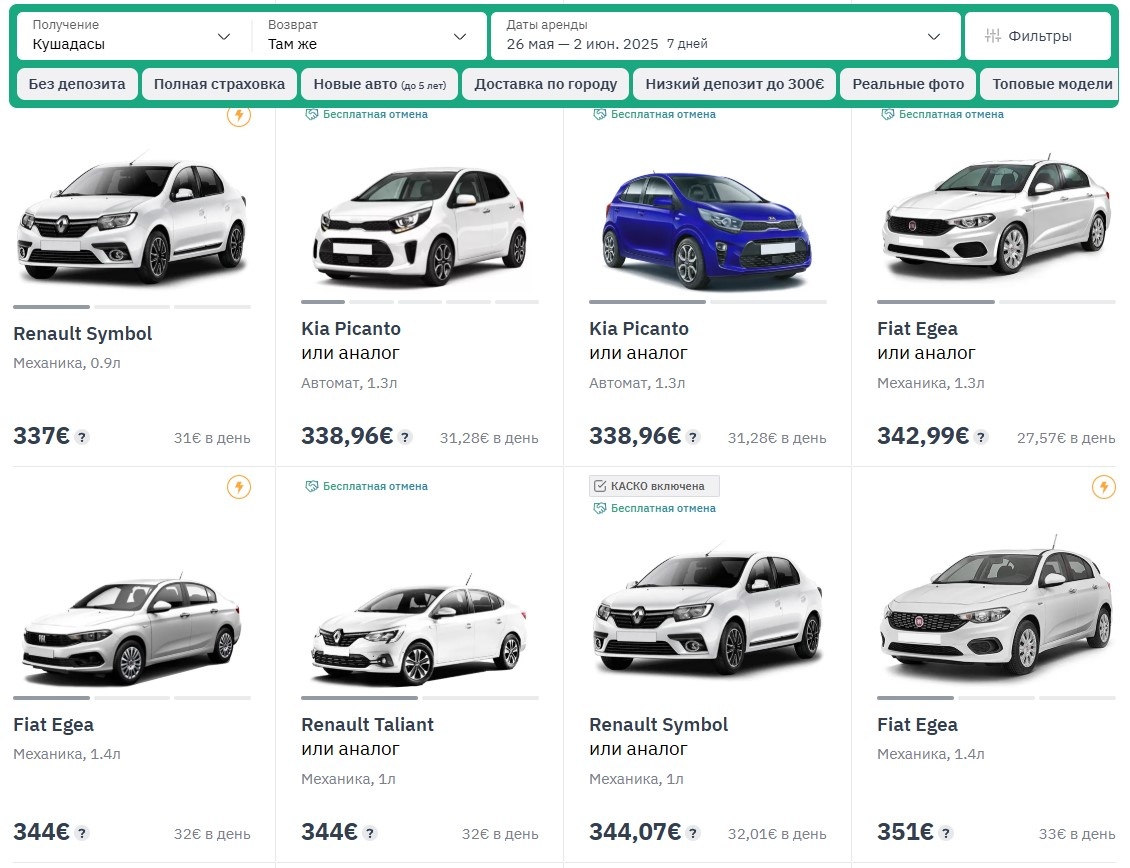Expand the Возврат return location dropdown
Image resolution: width=1130 pixels, height=868 pixels.
pyautogui.click(x=370, y=36)
